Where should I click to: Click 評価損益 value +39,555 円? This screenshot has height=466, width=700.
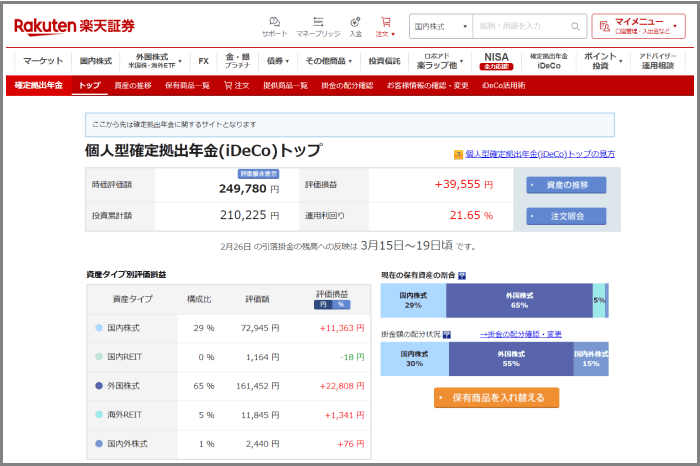click(464, 184)
